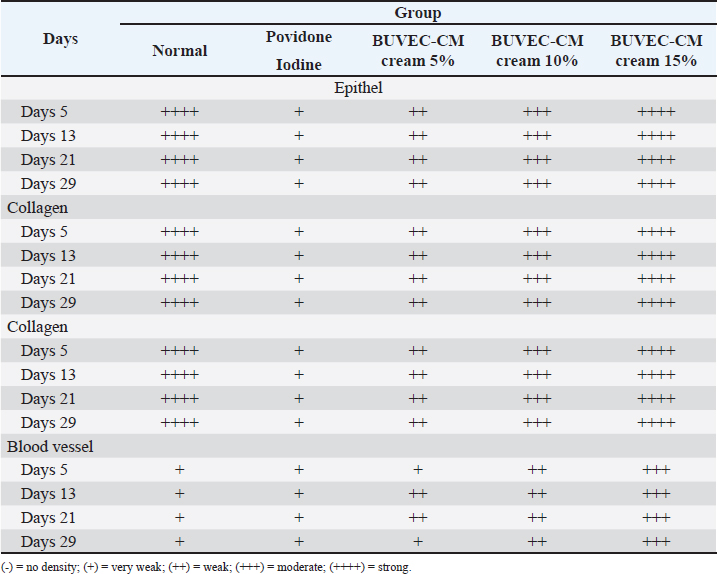Click the density legend footnote text

coord(207,567)
